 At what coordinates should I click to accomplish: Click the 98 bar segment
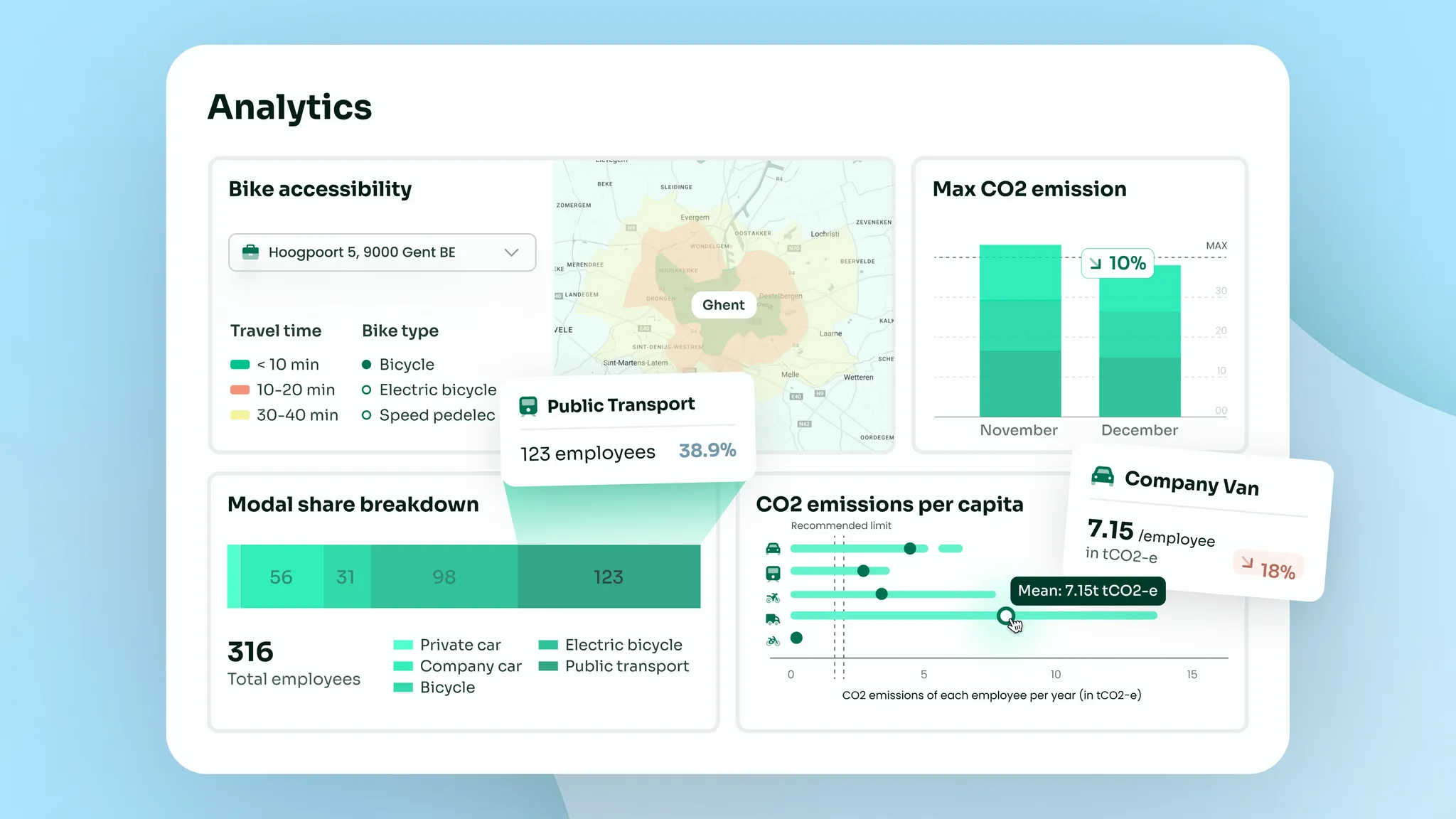pos(444,577)
